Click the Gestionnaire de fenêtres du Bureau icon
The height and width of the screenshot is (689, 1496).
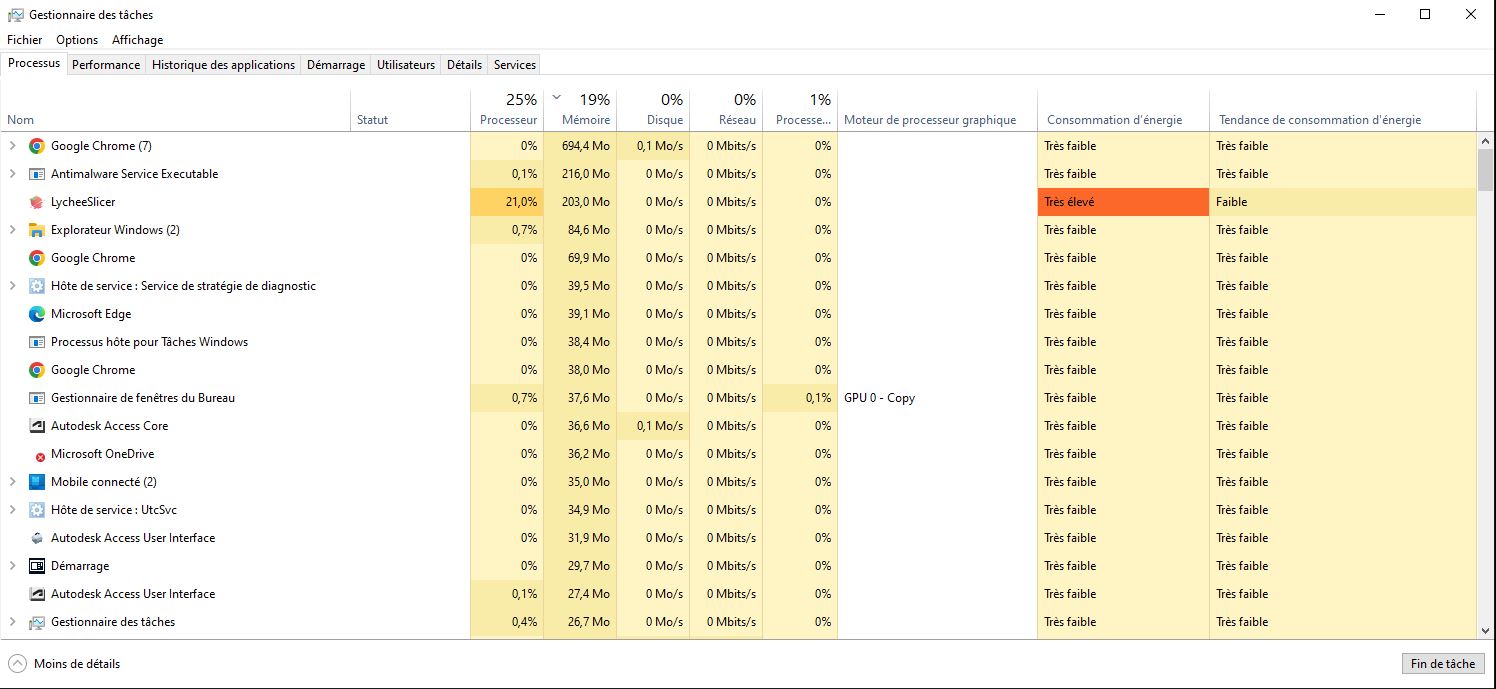37,398
